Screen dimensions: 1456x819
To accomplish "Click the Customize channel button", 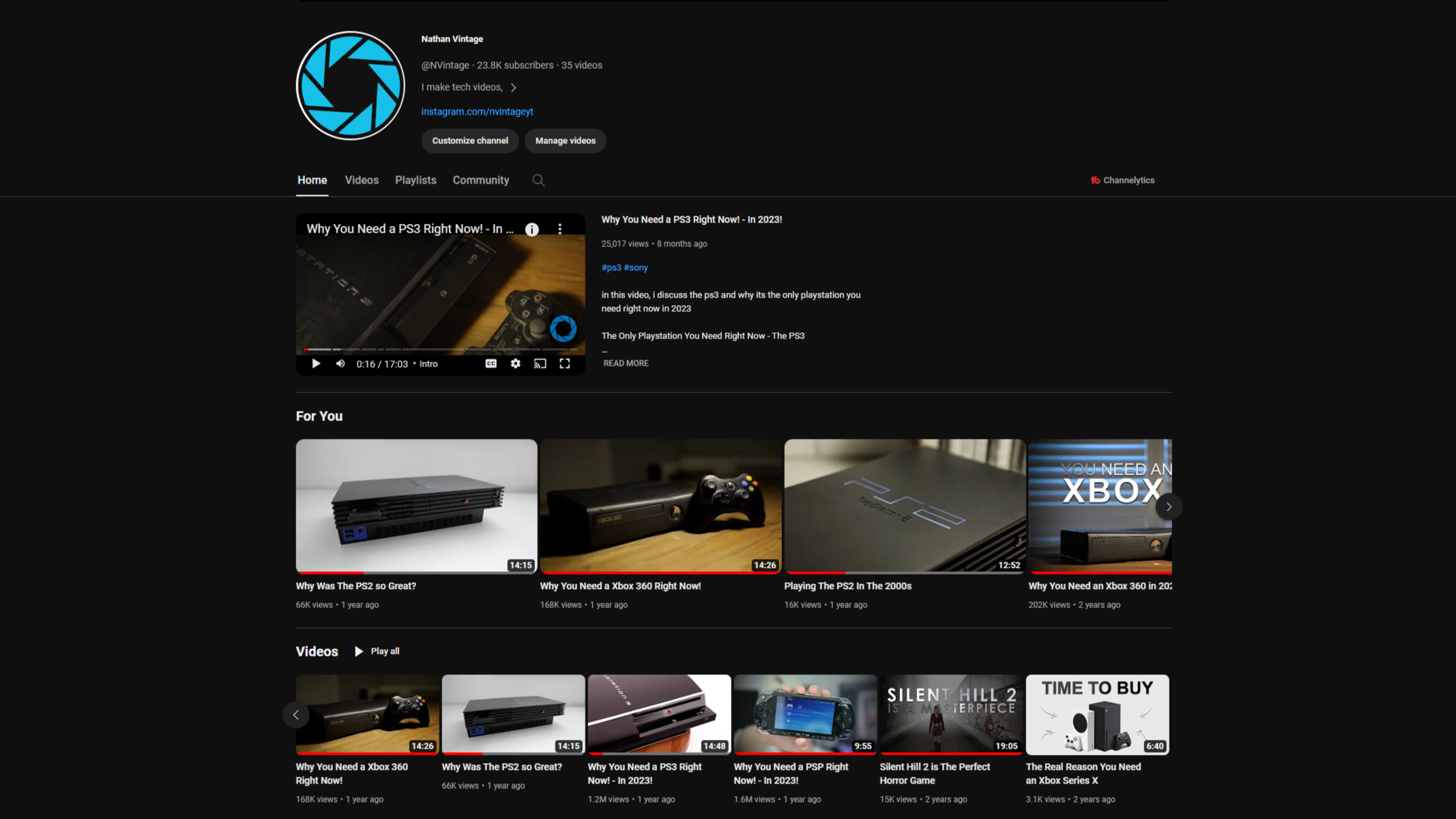I will click(x=470, y=141).
